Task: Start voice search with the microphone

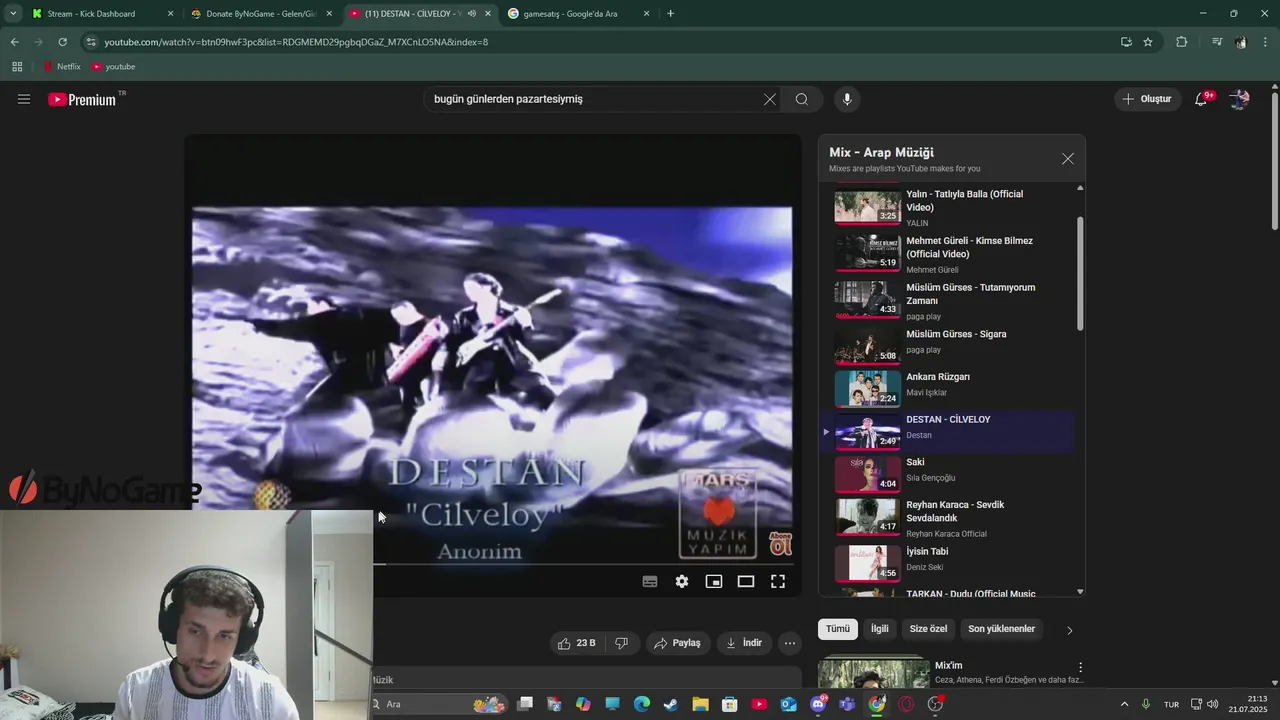Action: click(847, 99)
